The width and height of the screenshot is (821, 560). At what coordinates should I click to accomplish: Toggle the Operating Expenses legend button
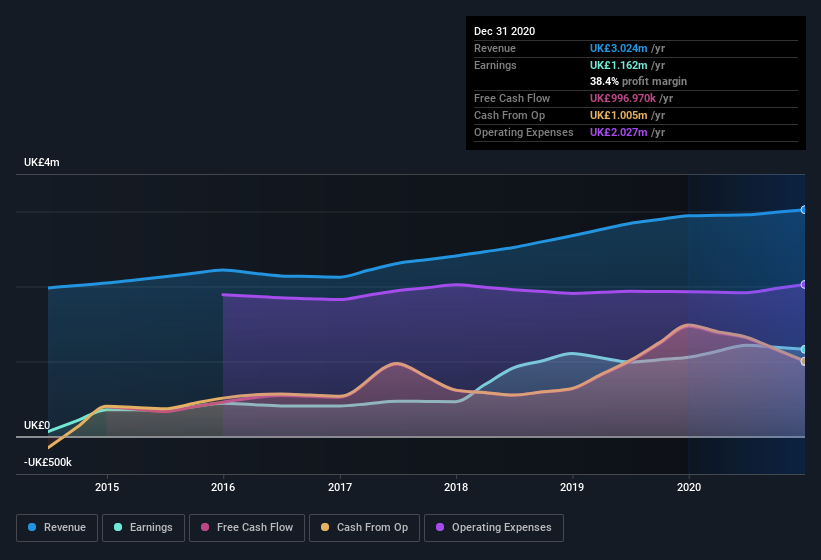494,528
